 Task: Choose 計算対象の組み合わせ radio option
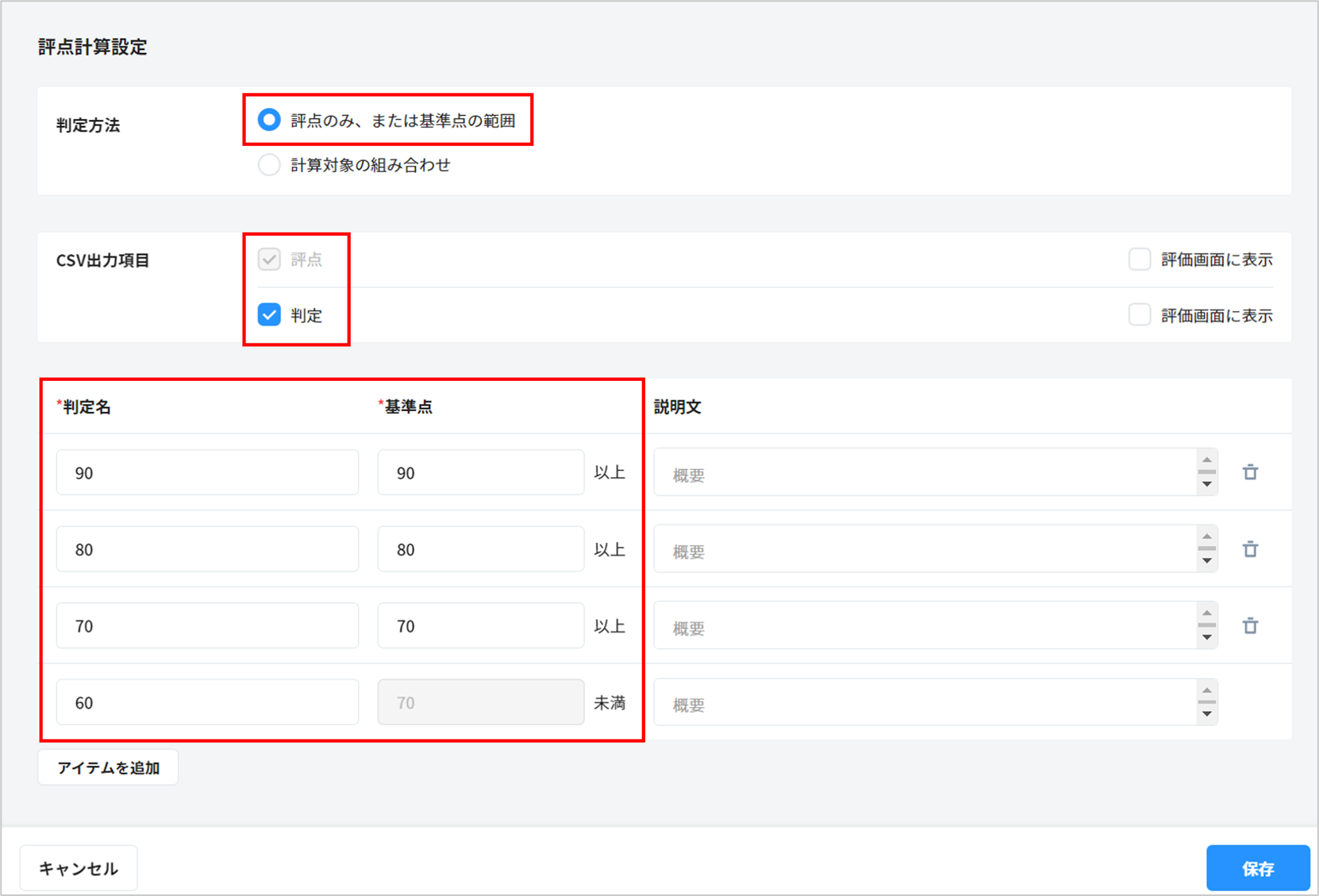click(270, 165)
